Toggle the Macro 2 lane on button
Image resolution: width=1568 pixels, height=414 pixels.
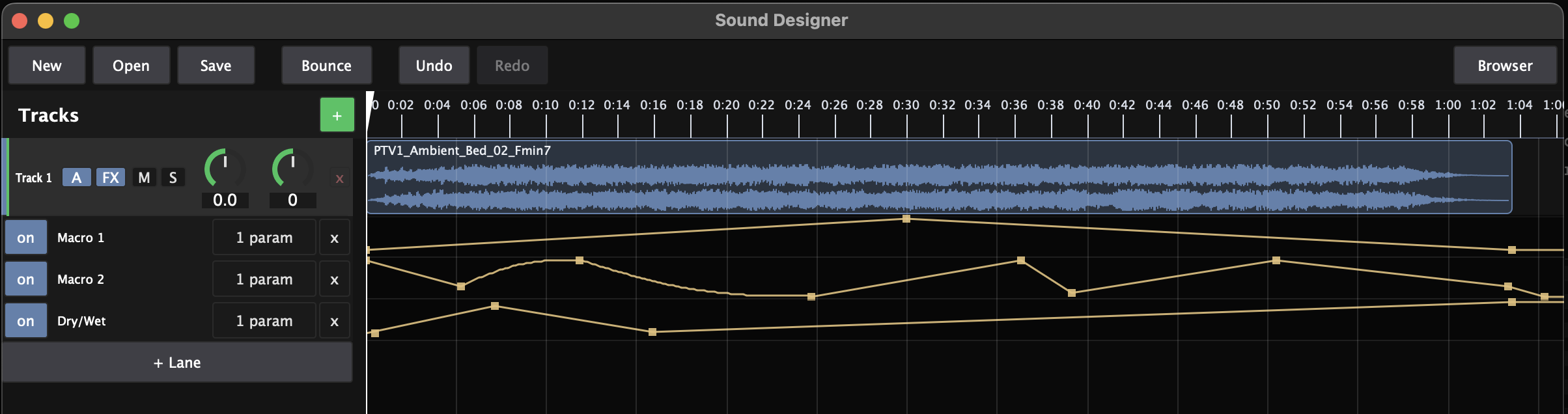(26, 279)
